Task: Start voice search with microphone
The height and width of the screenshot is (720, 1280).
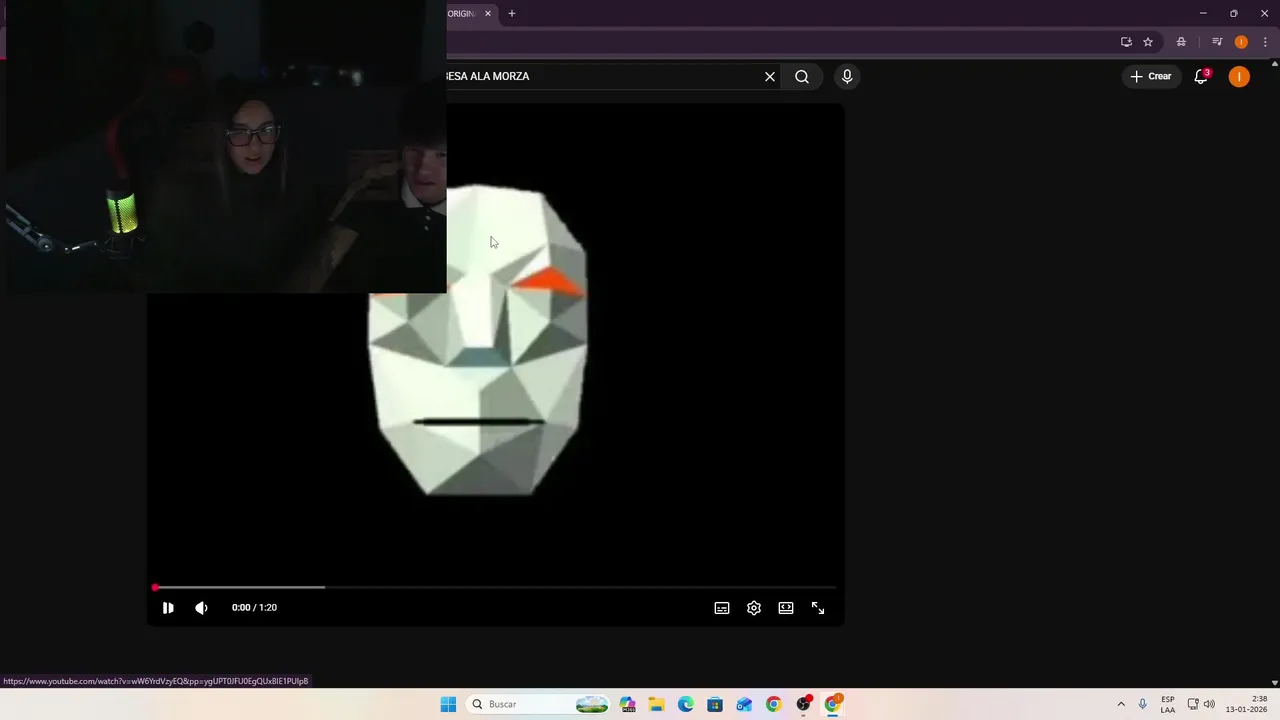Action: [x=847, y=76]
